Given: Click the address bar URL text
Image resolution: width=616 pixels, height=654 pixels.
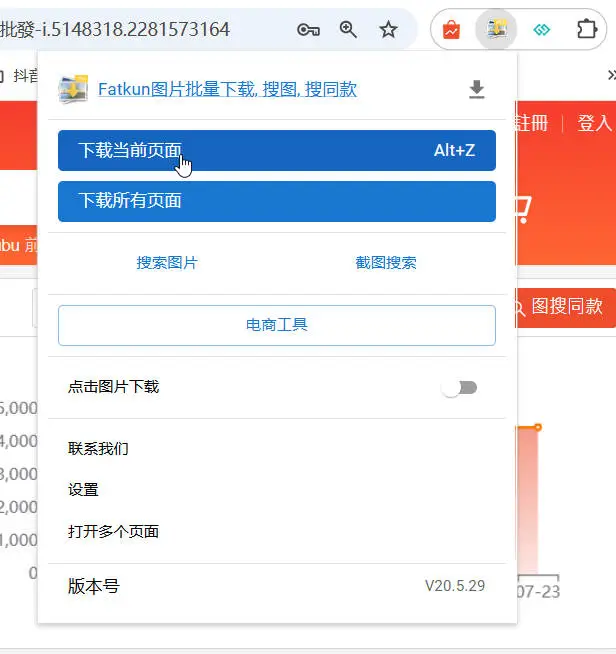Looking at the screenshot, I should coord(115,30).
